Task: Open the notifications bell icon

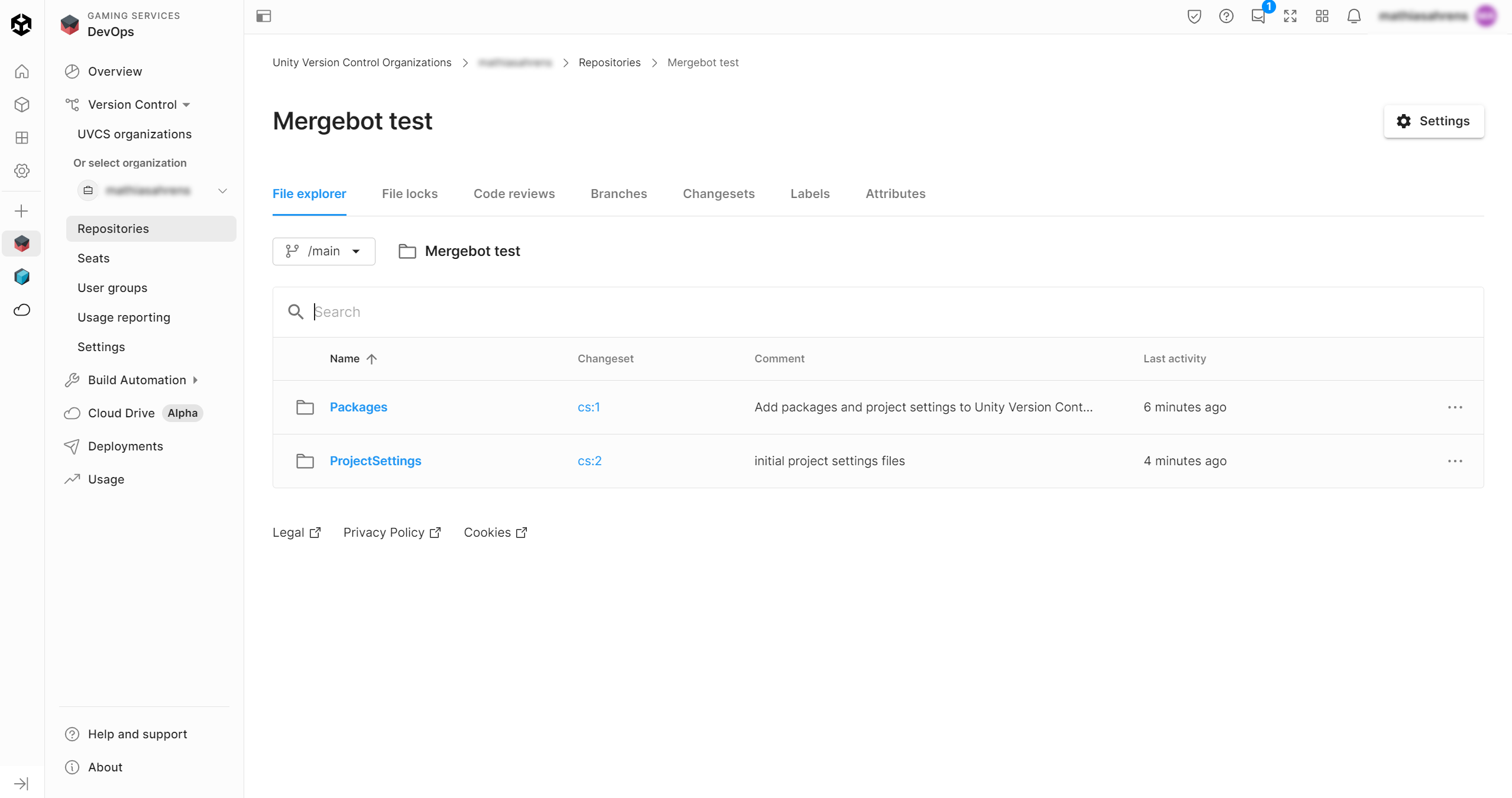Action: pos(1354,16)
